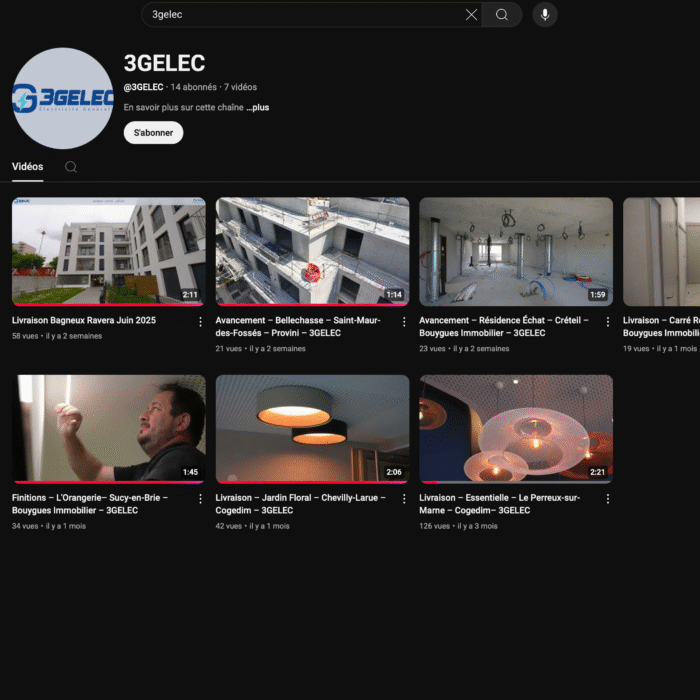Open the Bellechasse construction site thumbnail
Image resolution: width=700 pixels, height=700 pixels.
pyautogui.click(x=312, y=251)
